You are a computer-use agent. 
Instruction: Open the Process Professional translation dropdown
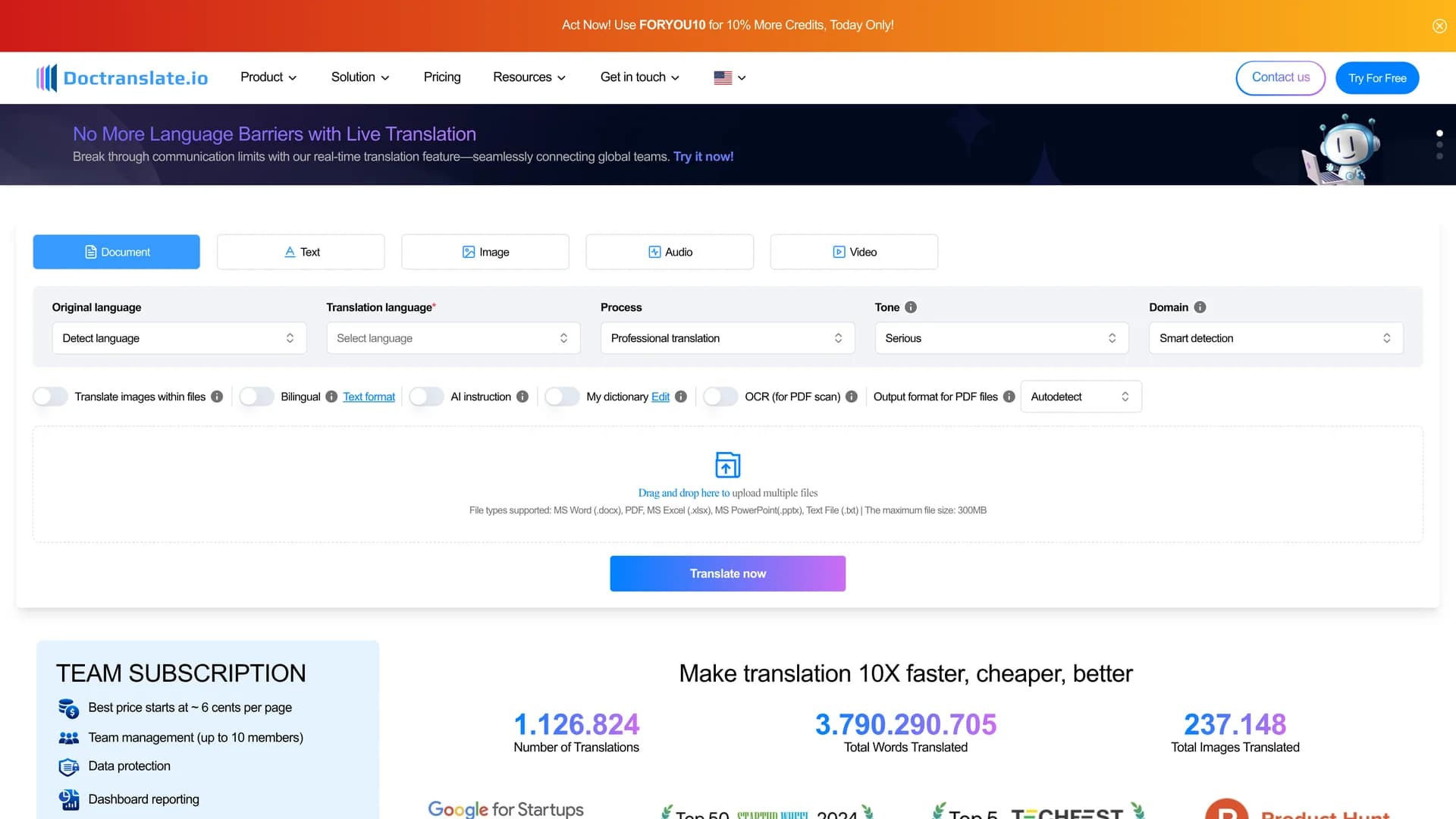pos(728,338)
